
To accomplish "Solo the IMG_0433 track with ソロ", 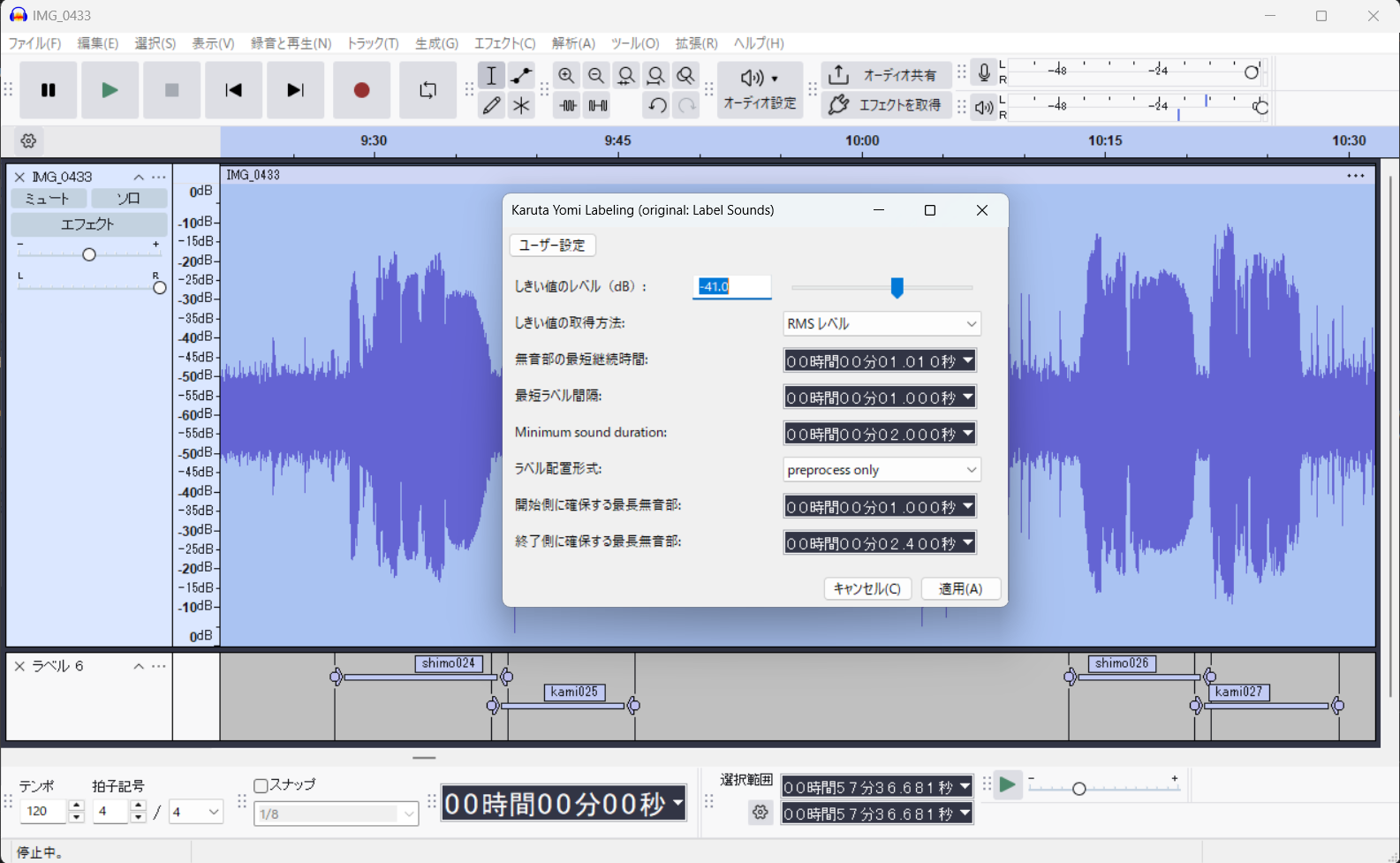I will [129, 199].
